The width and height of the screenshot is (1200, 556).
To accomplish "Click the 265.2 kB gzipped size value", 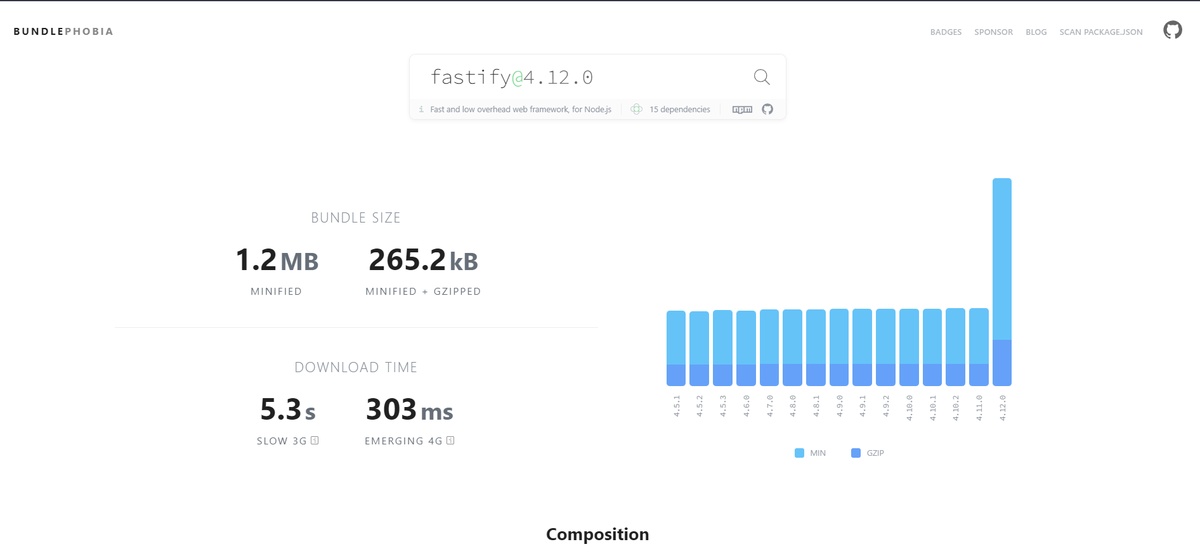I will click(x=423, y=261).
